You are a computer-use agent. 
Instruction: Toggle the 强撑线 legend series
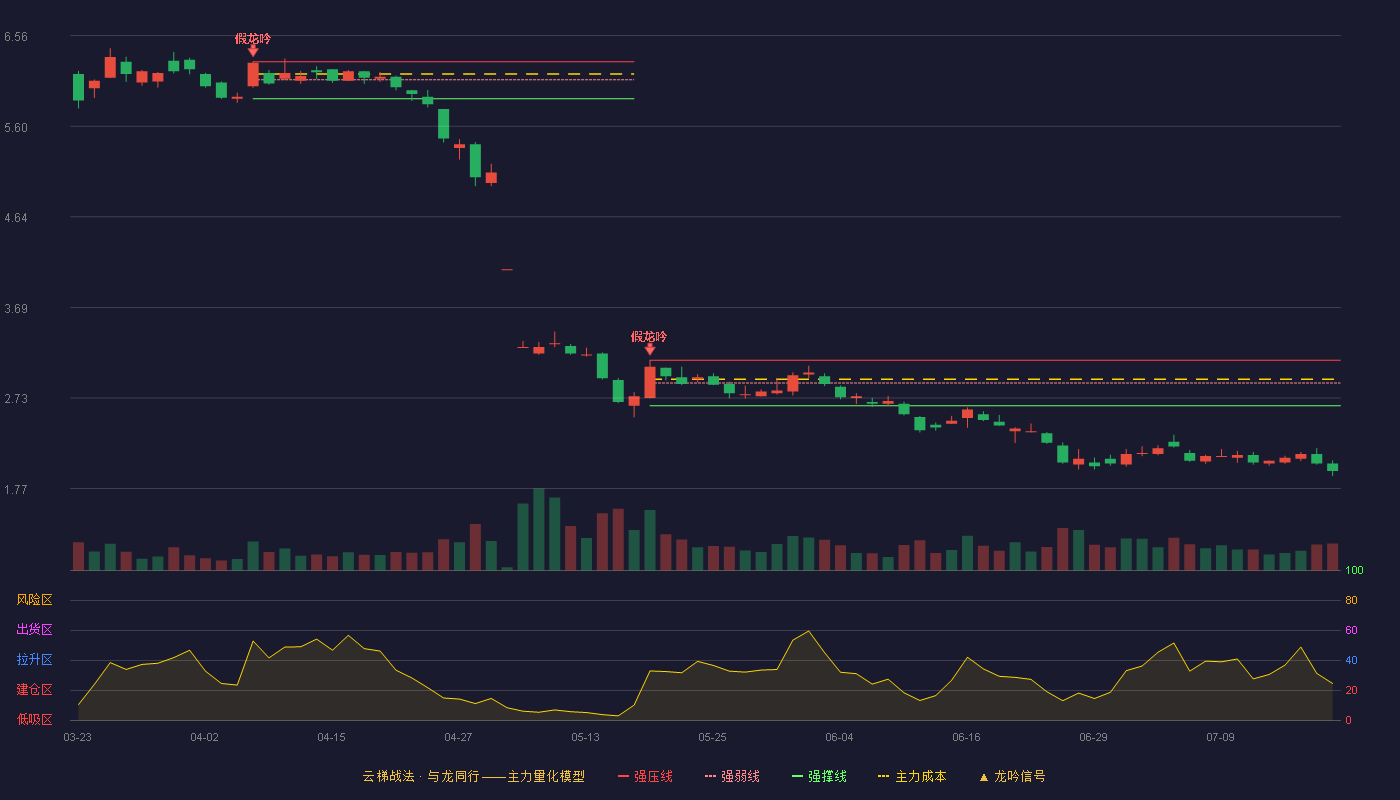pyautogui.click(x=819, y=776)
